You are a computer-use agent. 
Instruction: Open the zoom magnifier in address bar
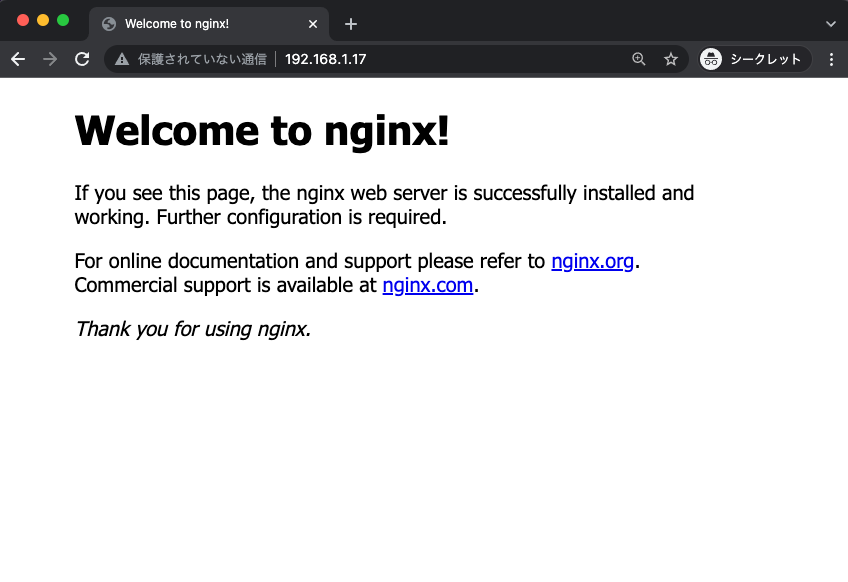[x=639, y=59]
